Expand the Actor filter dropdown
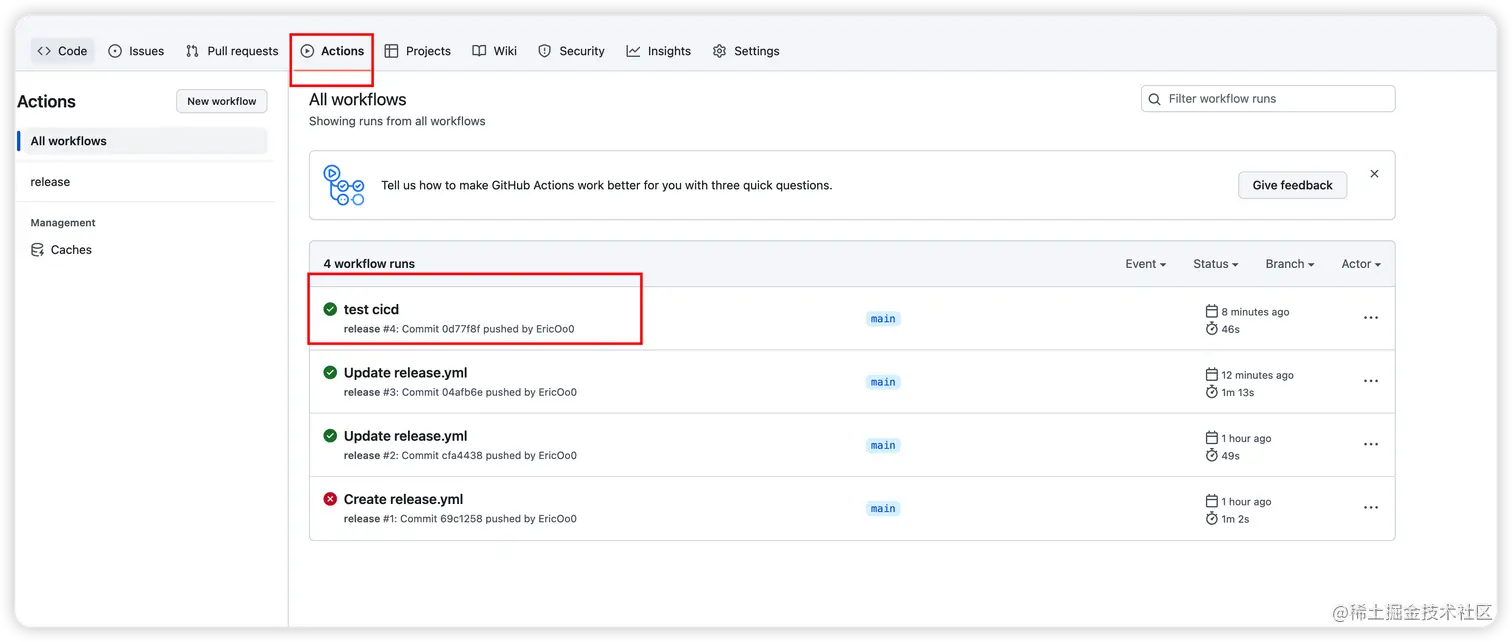Image resolution: width=1512 pixels, height=642 pixels. [1361, 264]
